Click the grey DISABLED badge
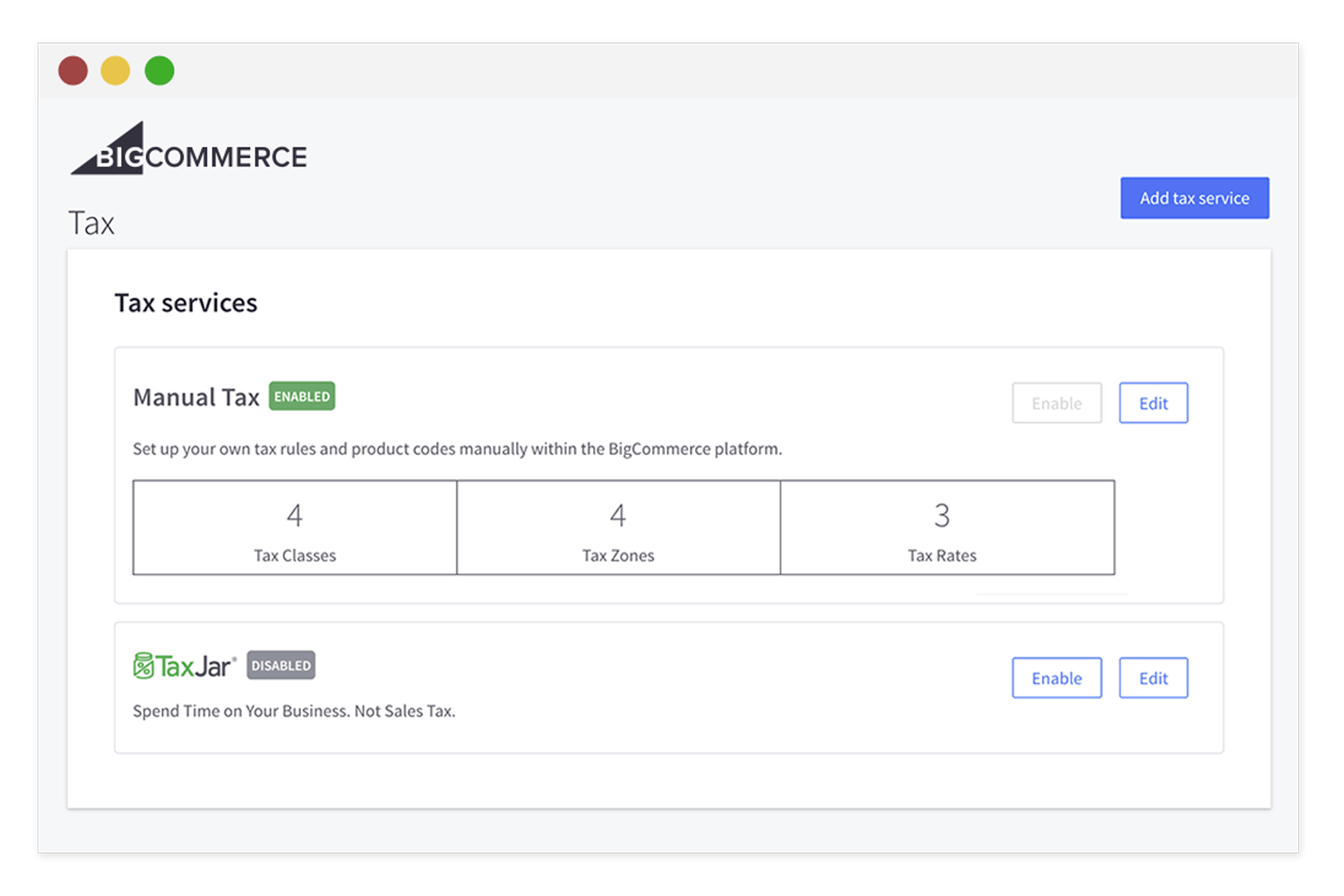This screenshot has width=1344, height=896. point(281,665)
